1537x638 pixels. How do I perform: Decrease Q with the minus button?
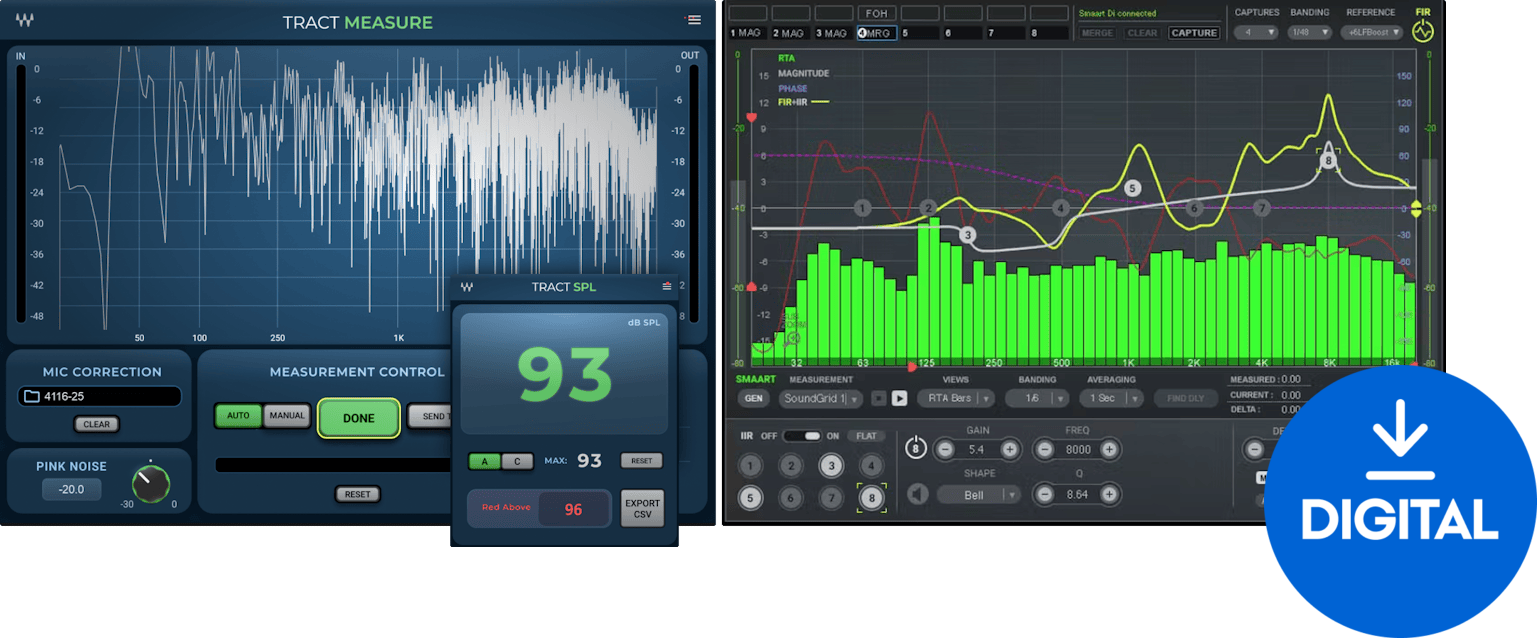pyautogui.click(x=1045, y=494)
